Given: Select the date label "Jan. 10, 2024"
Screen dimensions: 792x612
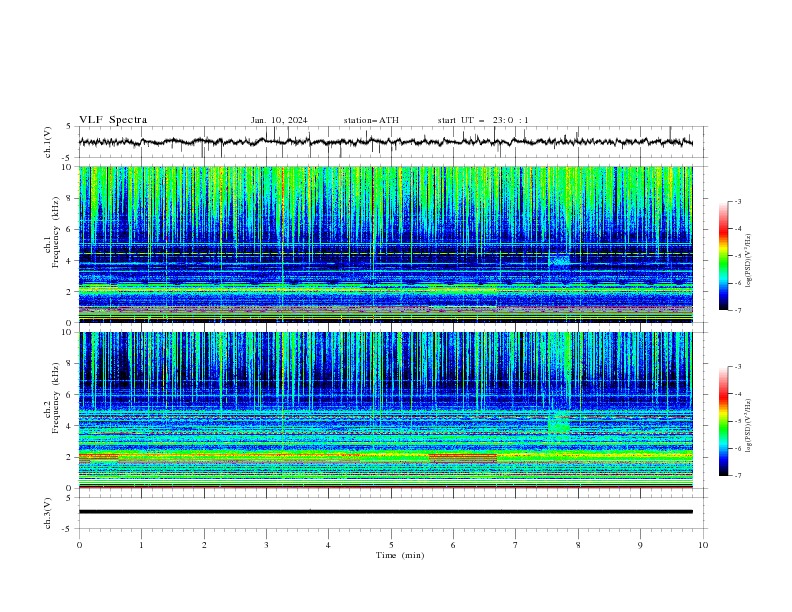Looking at the screenshot, I should coord(279,120).
